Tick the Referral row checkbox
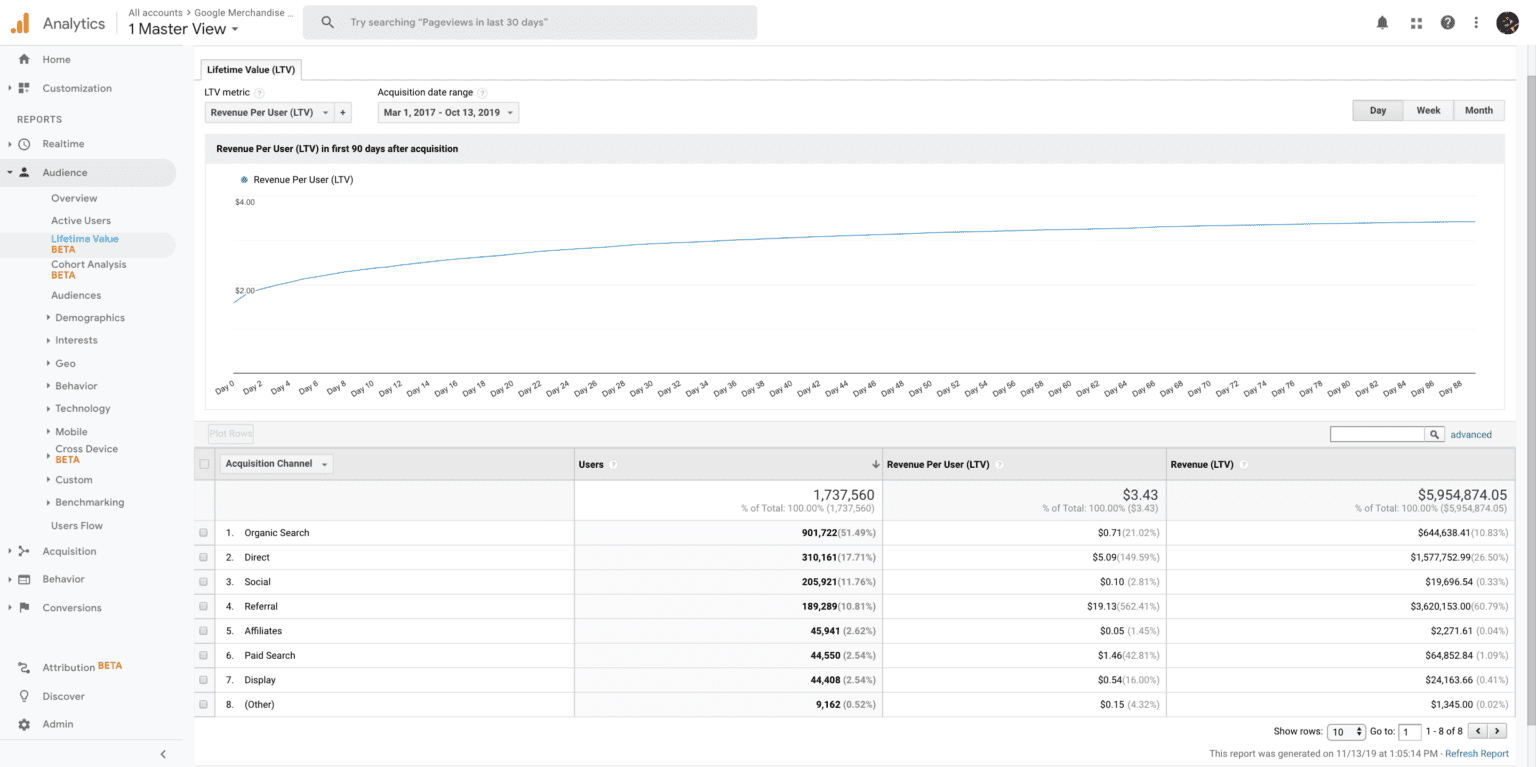 pyautogui.click(x=204, y=606)
